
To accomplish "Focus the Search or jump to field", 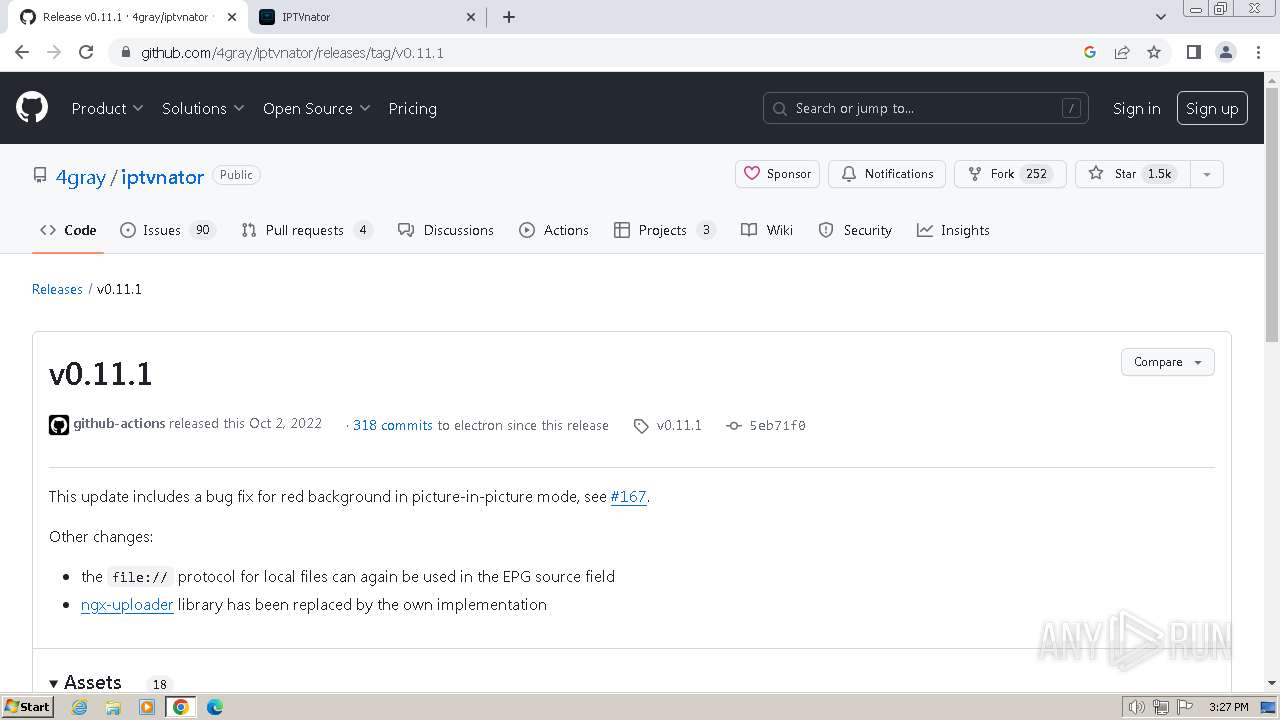I will pyautogui.click(x=926, y=108).
